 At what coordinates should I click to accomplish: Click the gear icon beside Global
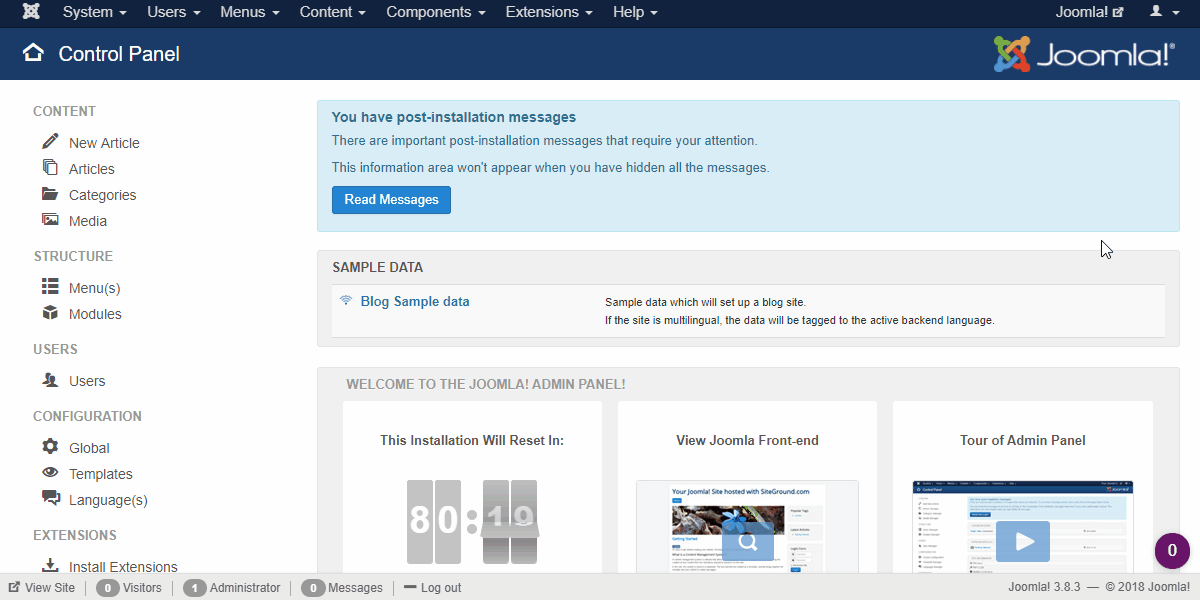[x=50, y=447]
